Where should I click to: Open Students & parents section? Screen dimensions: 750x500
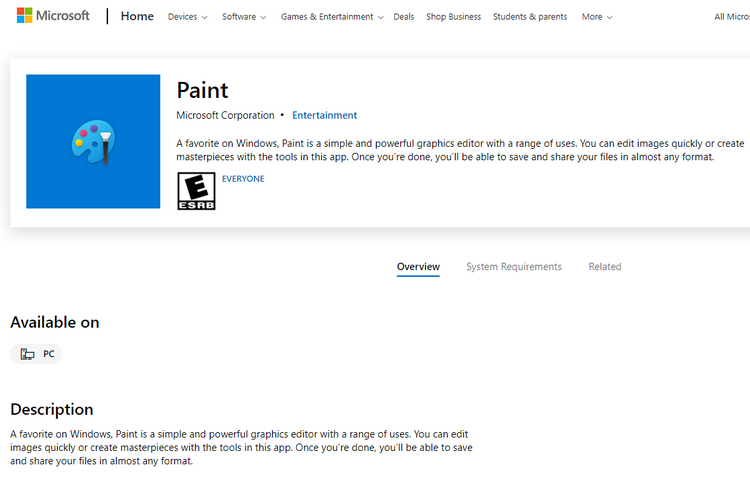click(x=530, y=17)
